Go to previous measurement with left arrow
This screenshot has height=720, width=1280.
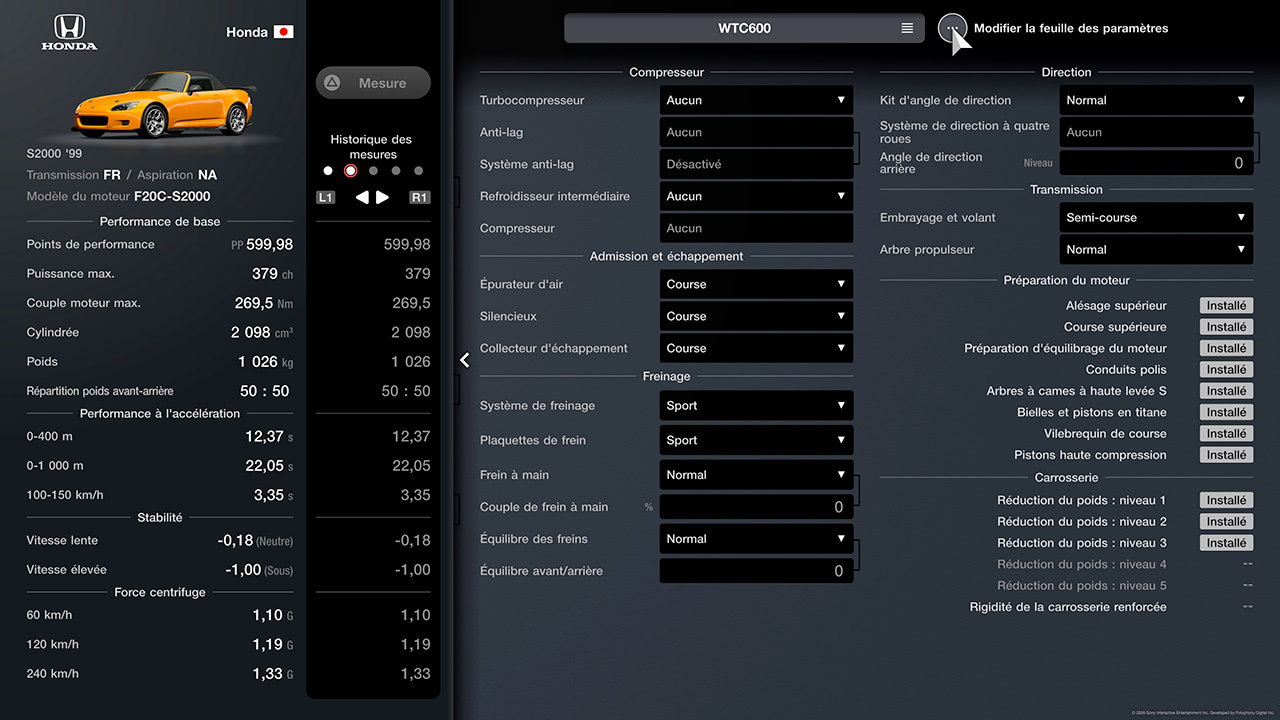tap(362, 197)
